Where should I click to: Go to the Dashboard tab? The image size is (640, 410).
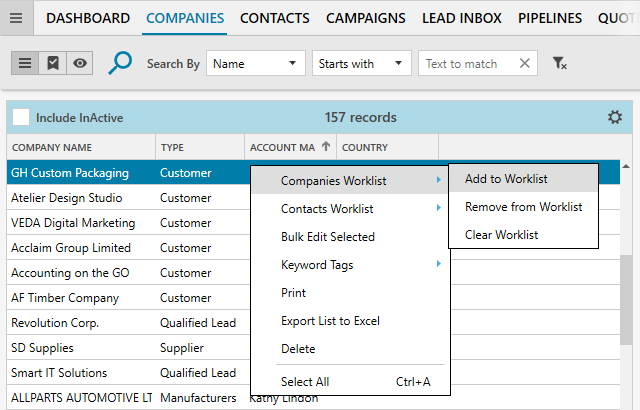click(x=88, y=18)
